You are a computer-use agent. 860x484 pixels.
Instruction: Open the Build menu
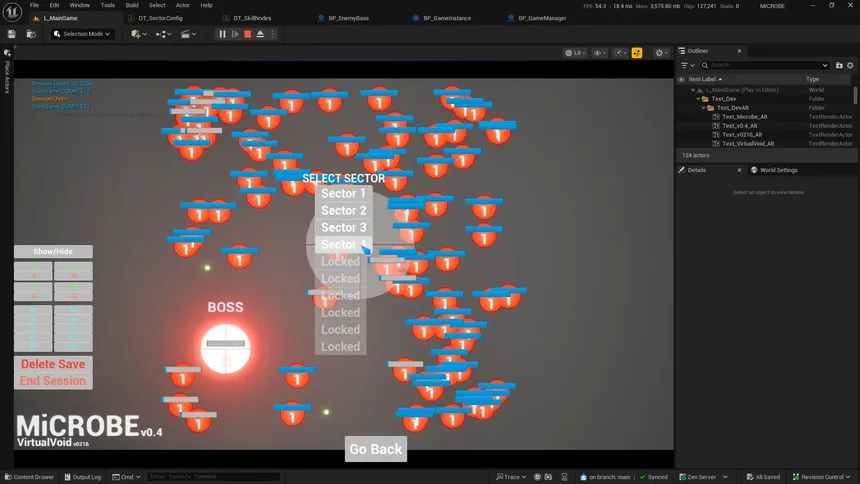132,5
